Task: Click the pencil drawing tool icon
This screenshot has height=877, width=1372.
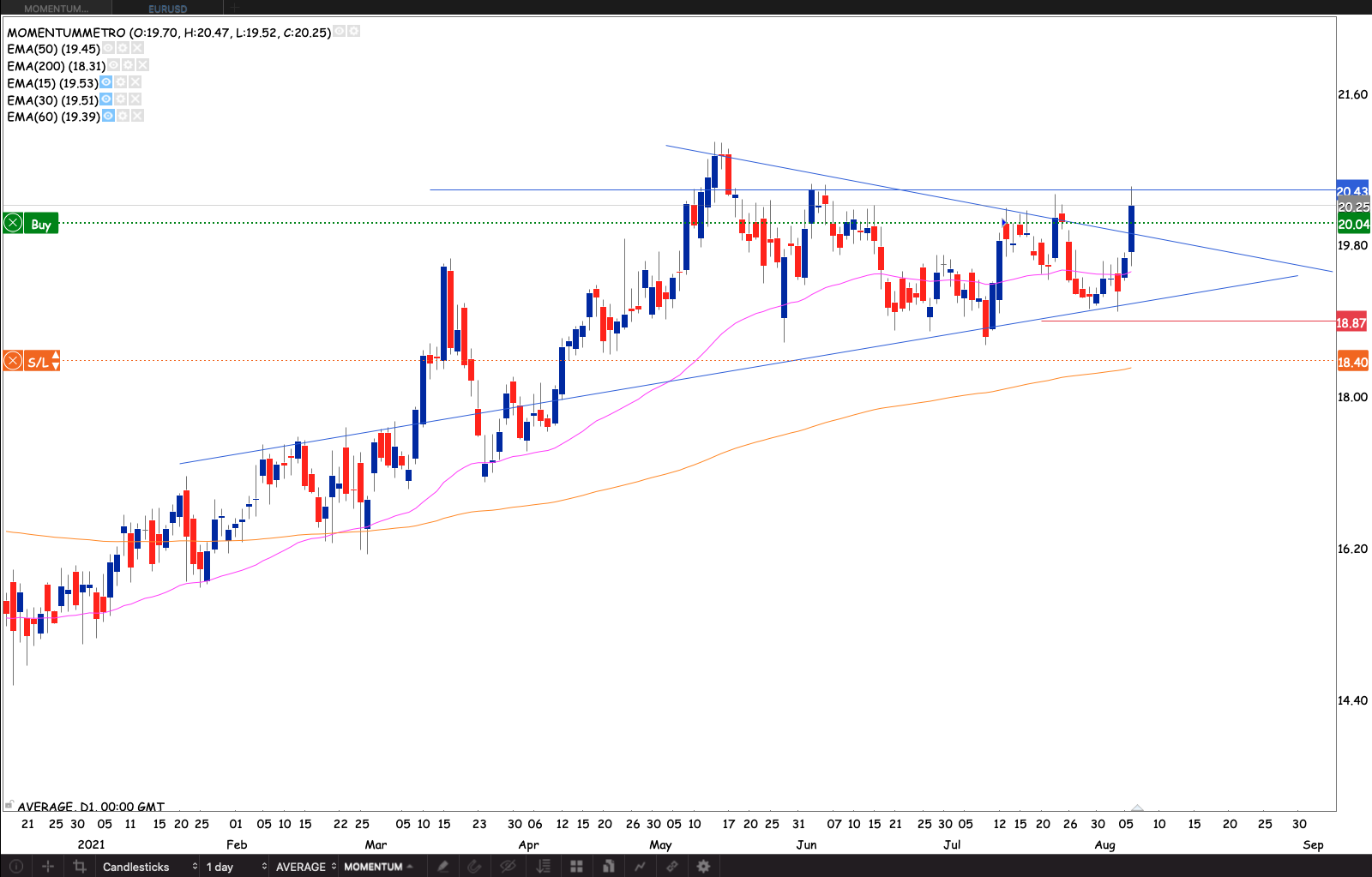Action: click(442, 867)
